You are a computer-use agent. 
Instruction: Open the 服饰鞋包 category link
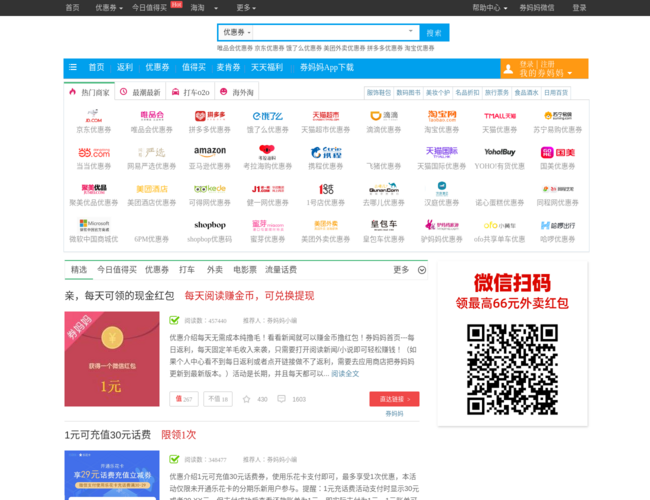pyautogui.click(x=379, y=92)
